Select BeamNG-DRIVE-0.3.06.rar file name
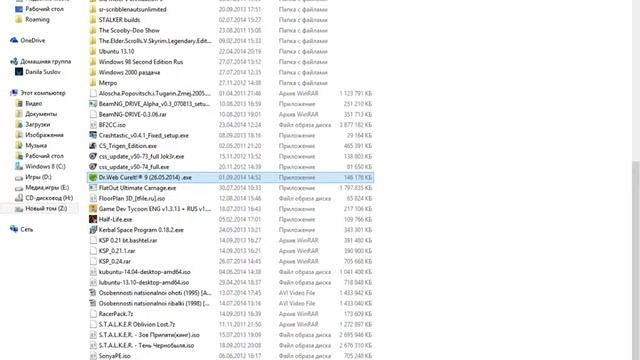640x360 pixels. coord(133,114)
